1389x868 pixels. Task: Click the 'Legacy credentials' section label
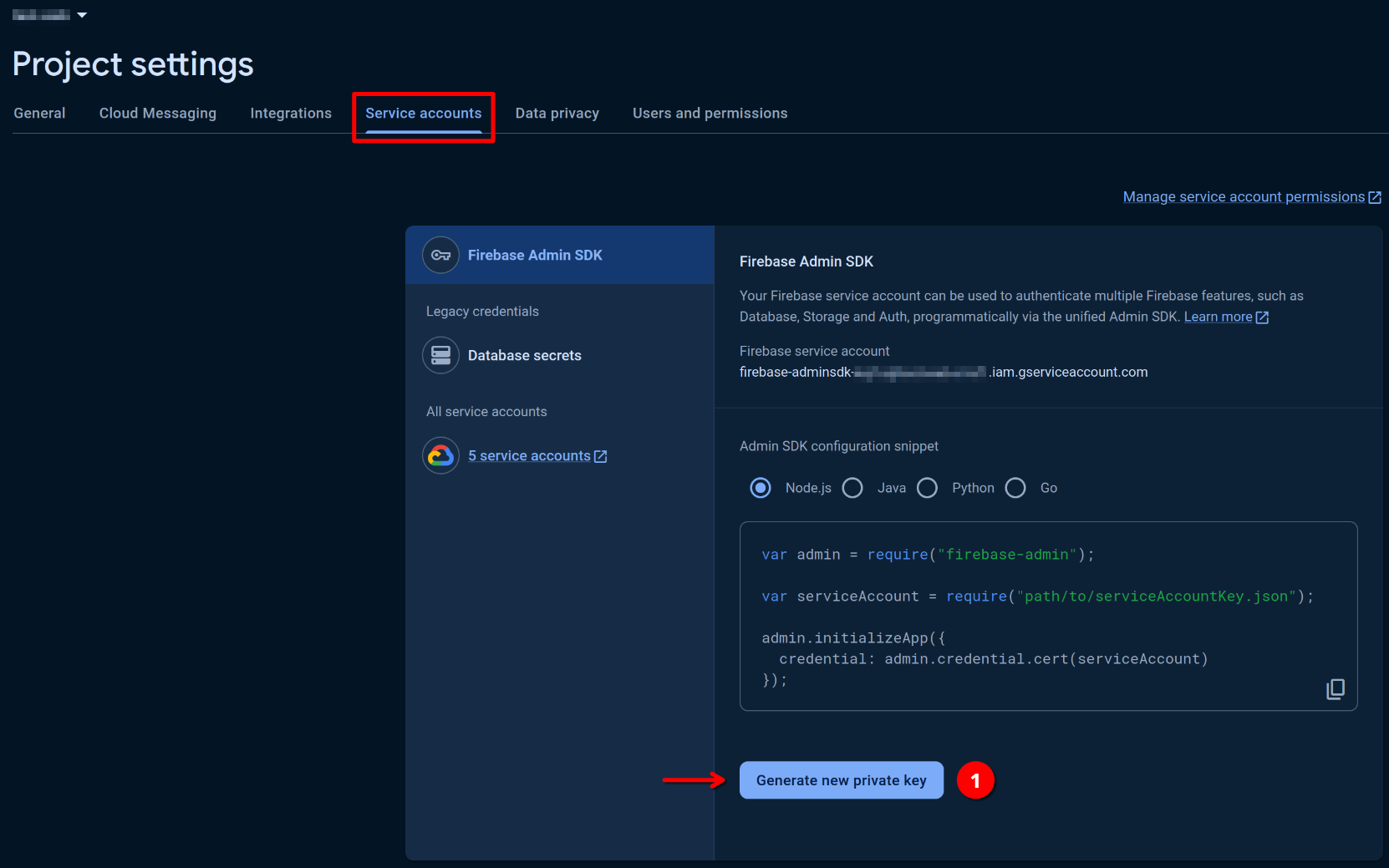pyautogui.click(x=482, y=311)
